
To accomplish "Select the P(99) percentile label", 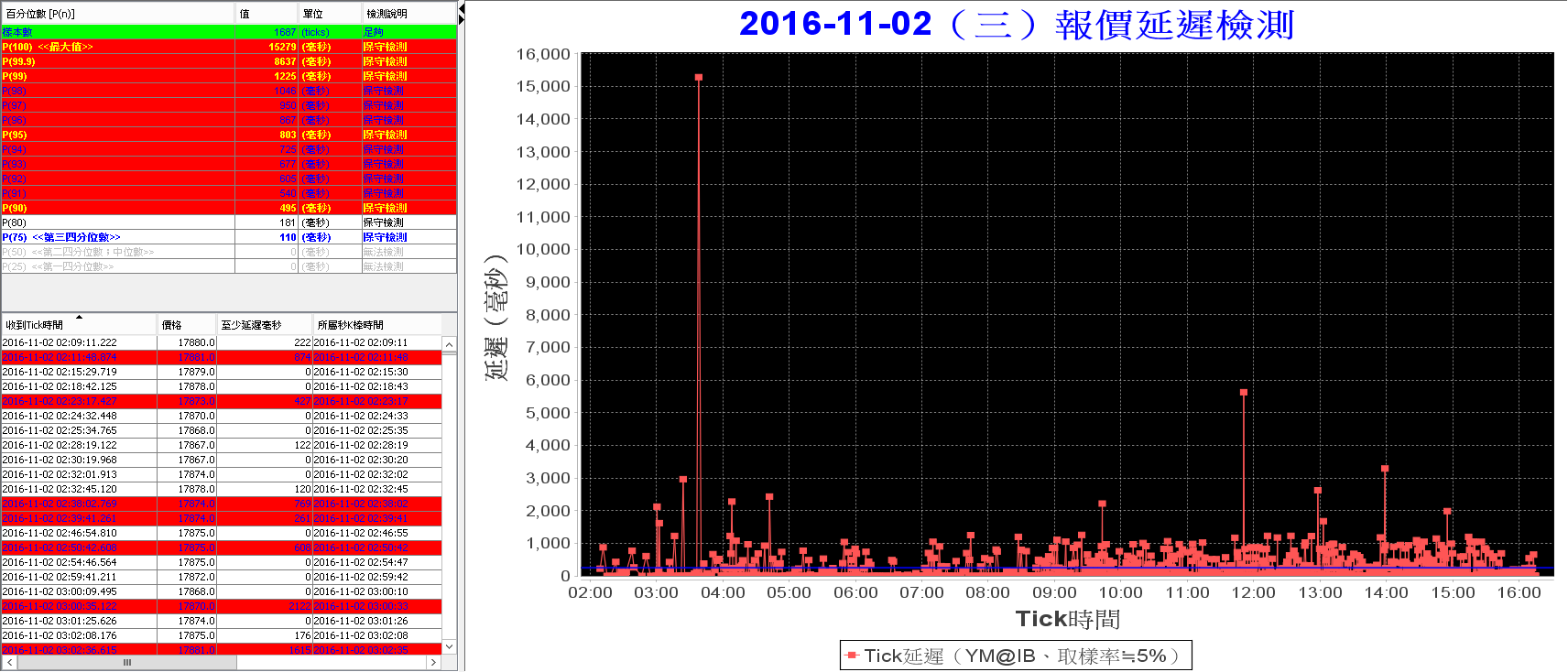I will pyautogui.click(x=15, y=76).
